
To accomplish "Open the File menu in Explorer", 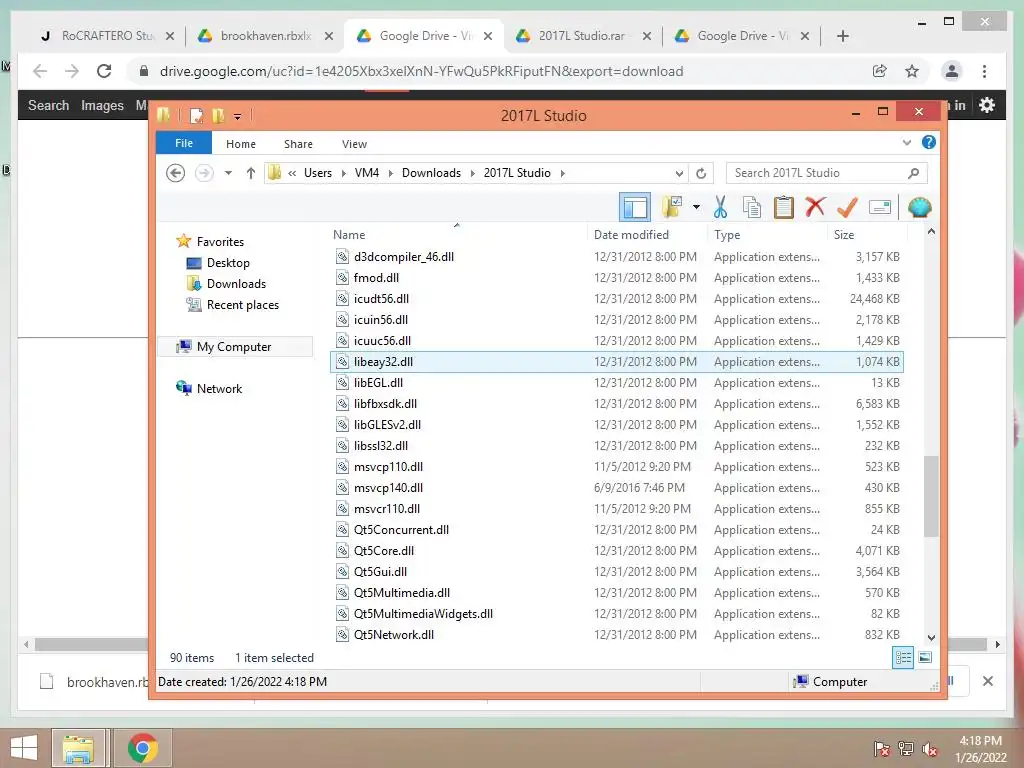I will [x=184, y=143].
